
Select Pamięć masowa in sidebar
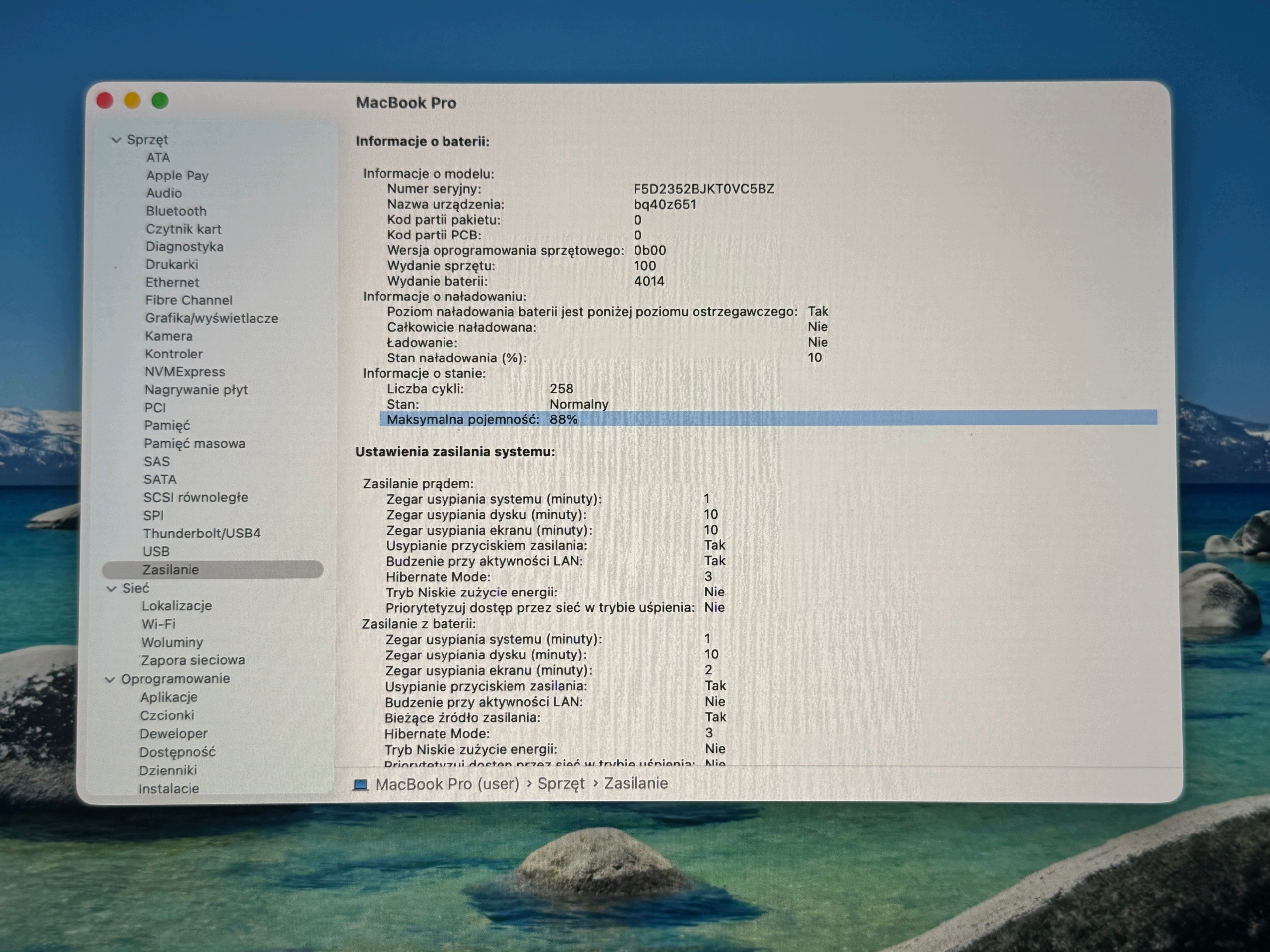point(194,443)
